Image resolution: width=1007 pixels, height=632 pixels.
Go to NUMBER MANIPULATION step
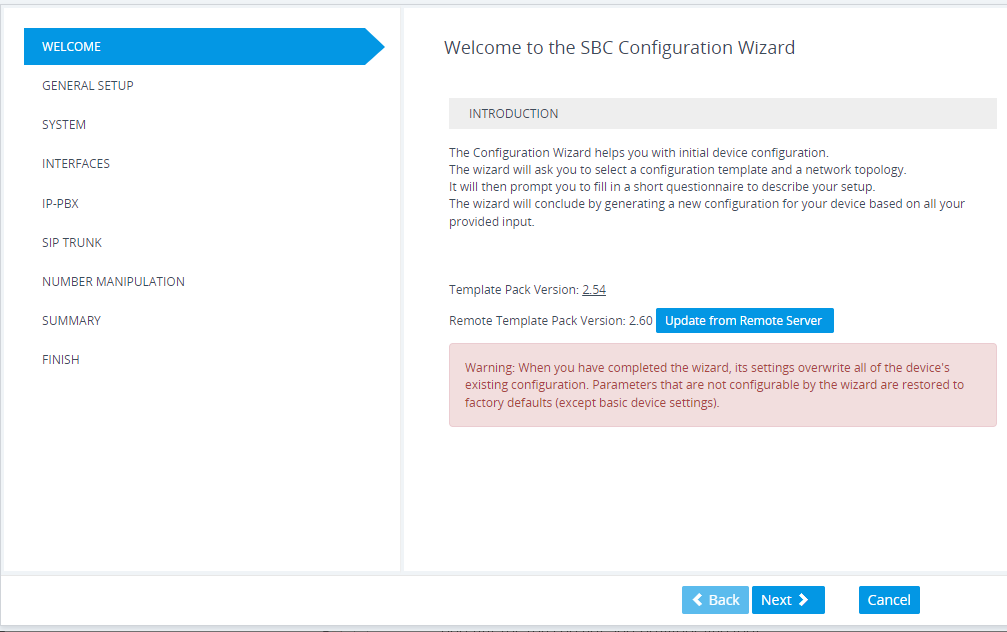tap(113, 281)
